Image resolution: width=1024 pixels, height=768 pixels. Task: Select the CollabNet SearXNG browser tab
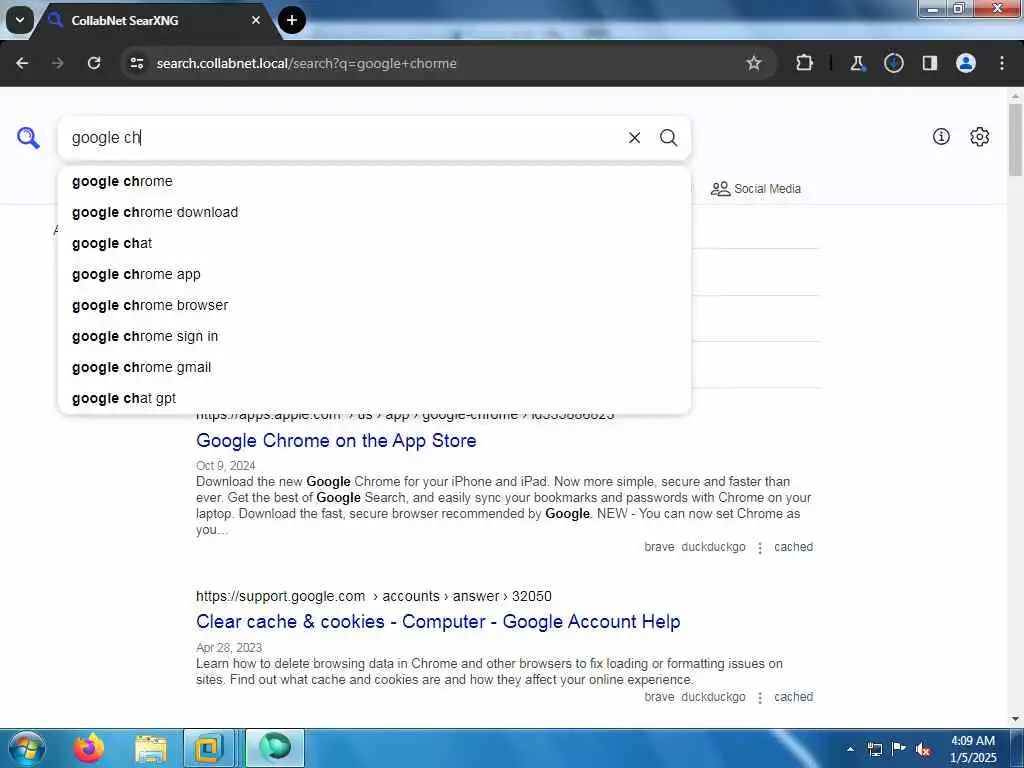click(x=150, y=20)
